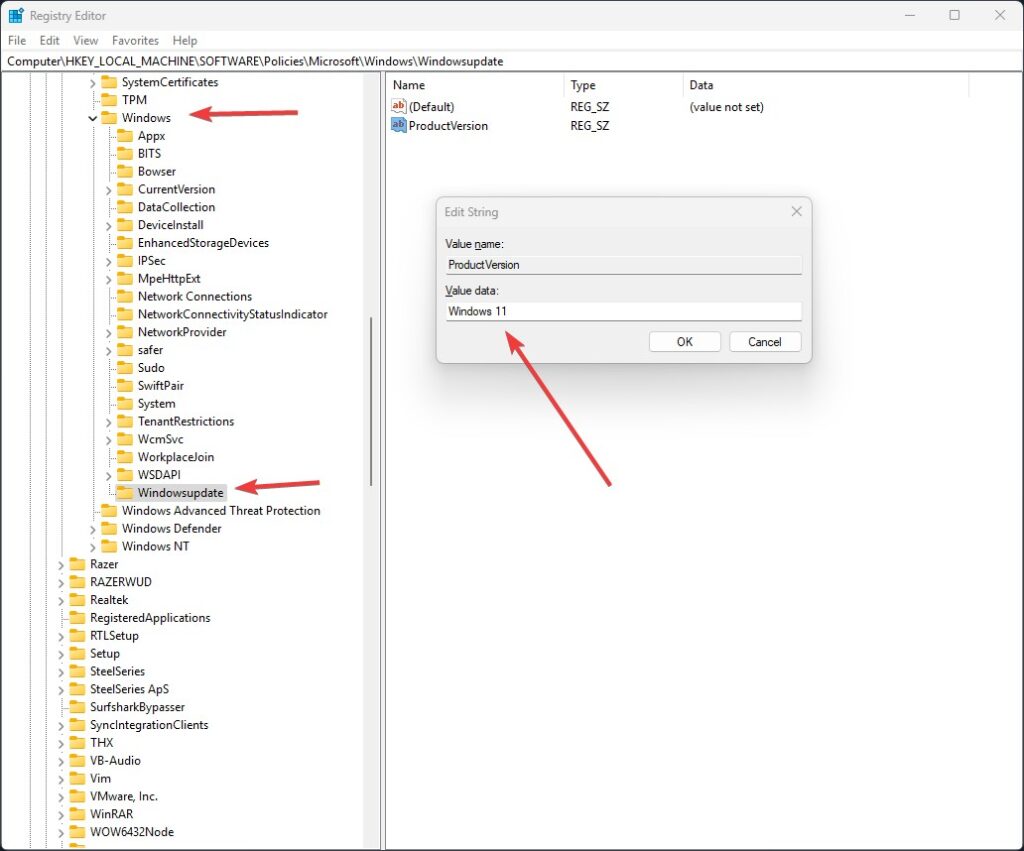
Task: Expand the SystemCertificates key
Action: [x=93, y=83]
